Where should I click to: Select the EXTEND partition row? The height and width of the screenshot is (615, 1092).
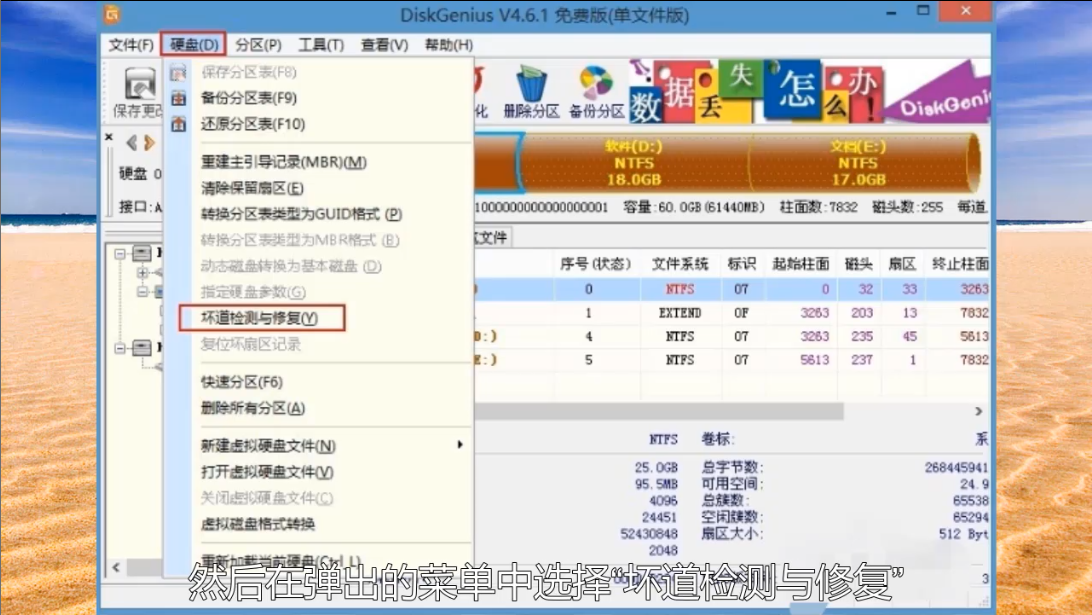pos(731,313)
